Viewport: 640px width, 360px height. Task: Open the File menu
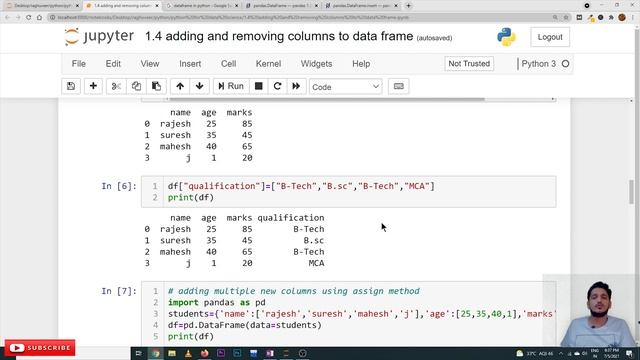click(79, 64)
